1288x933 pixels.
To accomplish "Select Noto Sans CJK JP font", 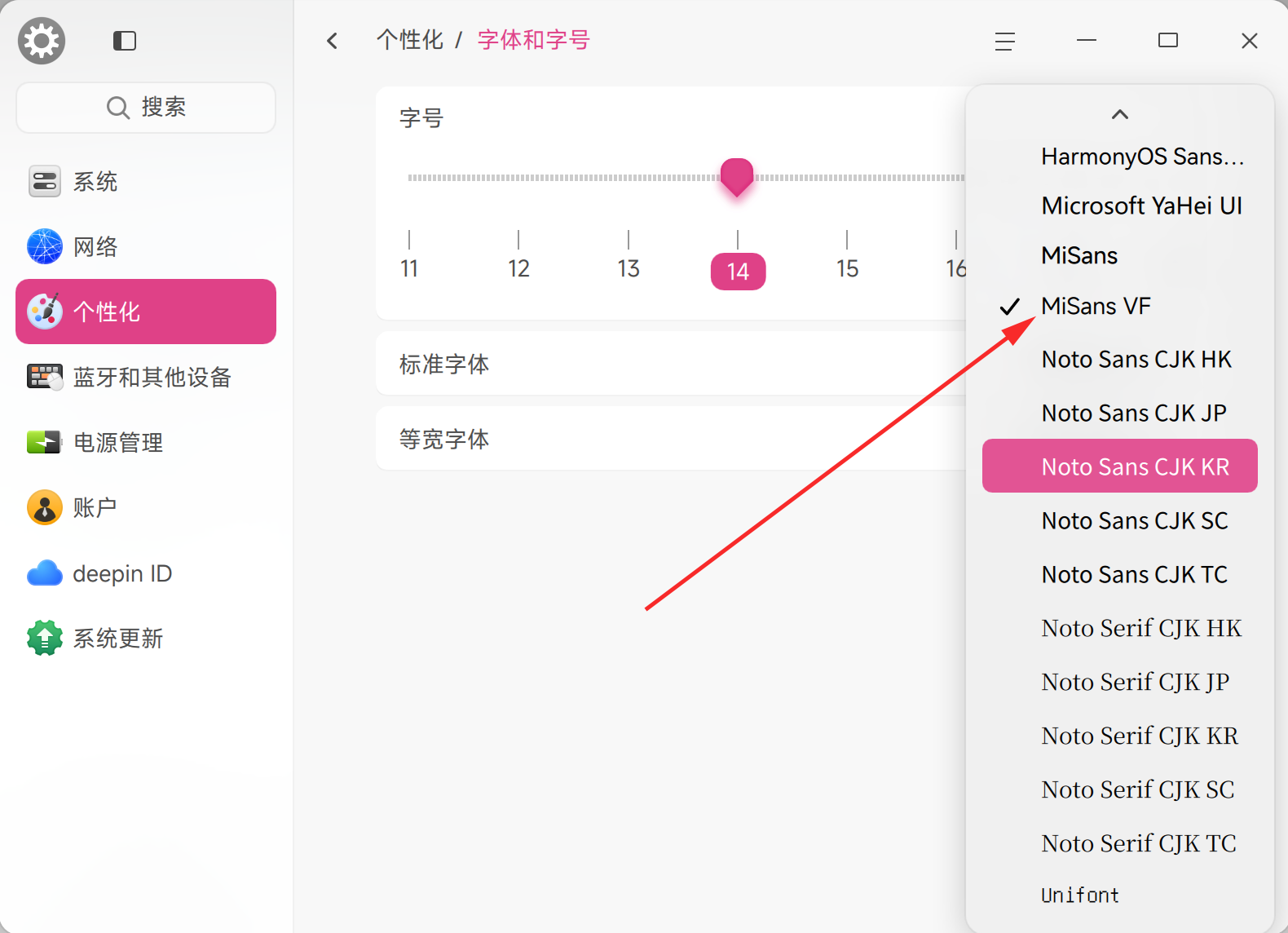I will pyautogui.click(x=1120, y=413).
